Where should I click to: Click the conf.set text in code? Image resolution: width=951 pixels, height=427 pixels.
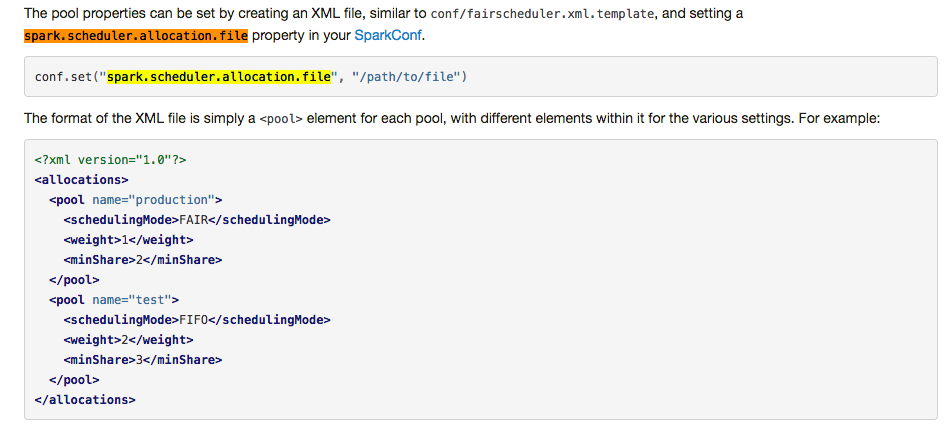coord(63,76)
